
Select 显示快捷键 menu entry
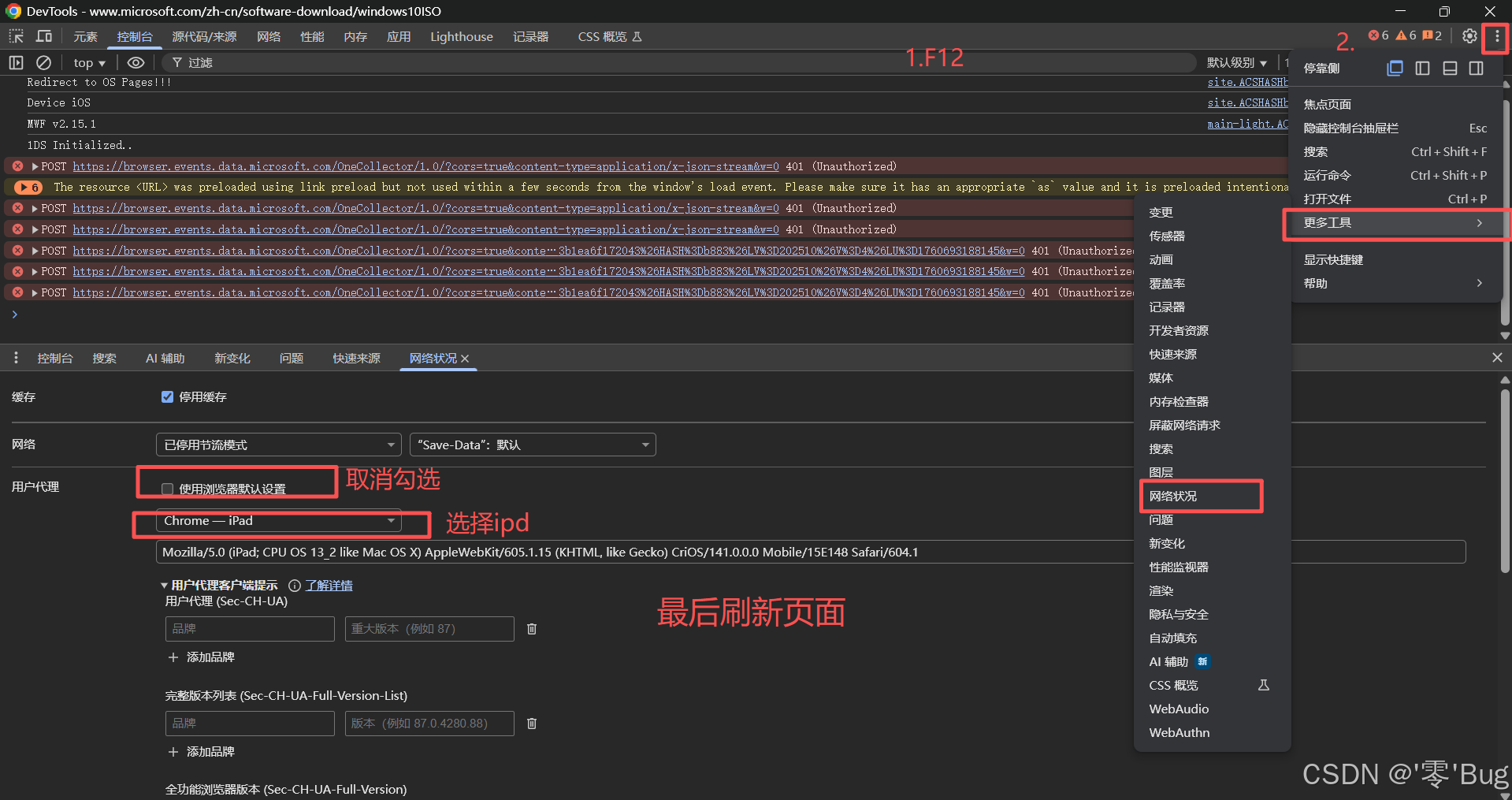[1395, 259]
